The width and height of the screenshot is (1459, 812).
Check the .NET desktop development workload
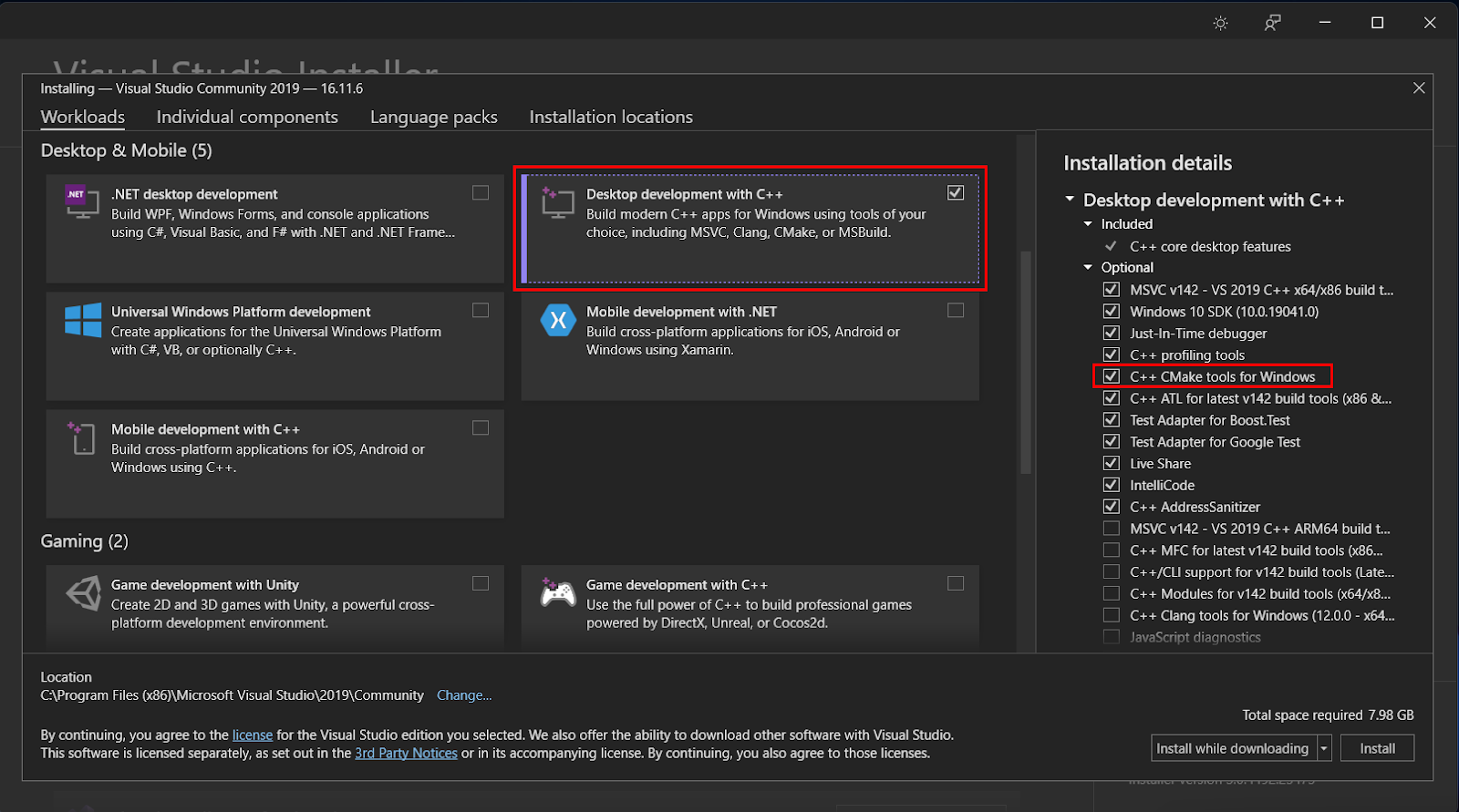[481, 193]
